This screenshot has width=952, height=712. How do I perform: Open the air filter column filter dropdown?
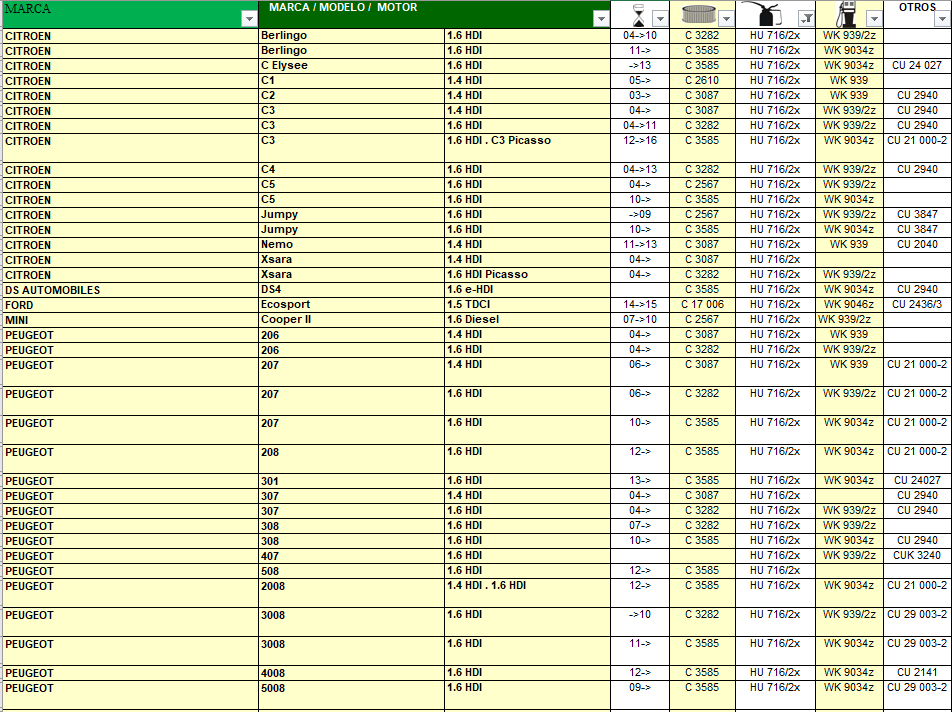pos(726,19)
